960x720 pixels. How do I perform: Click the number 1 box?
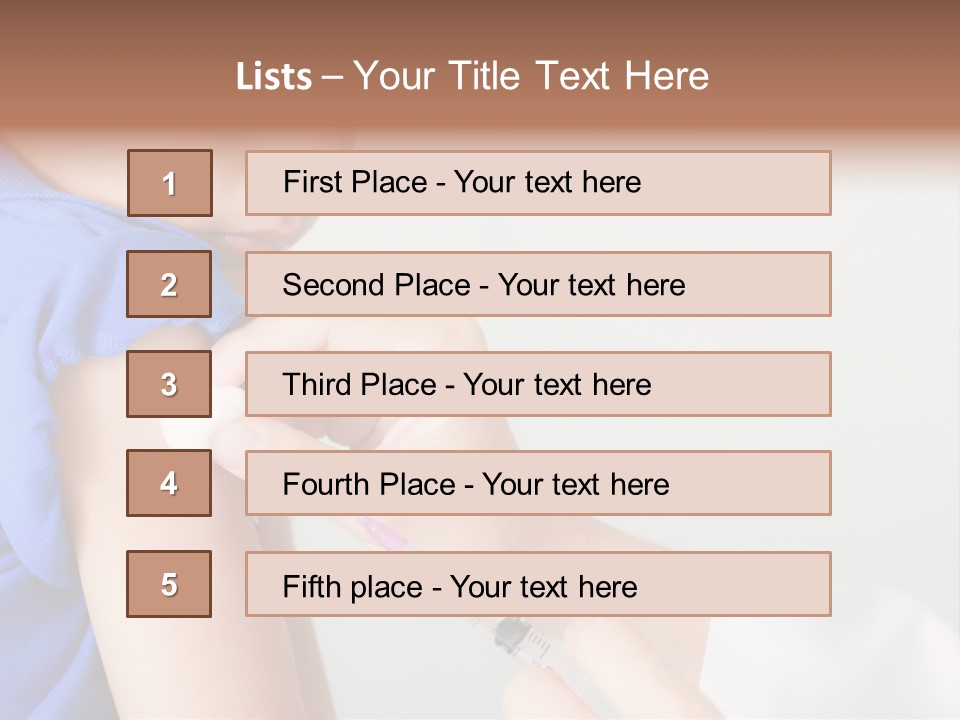[x=169, y=183]
